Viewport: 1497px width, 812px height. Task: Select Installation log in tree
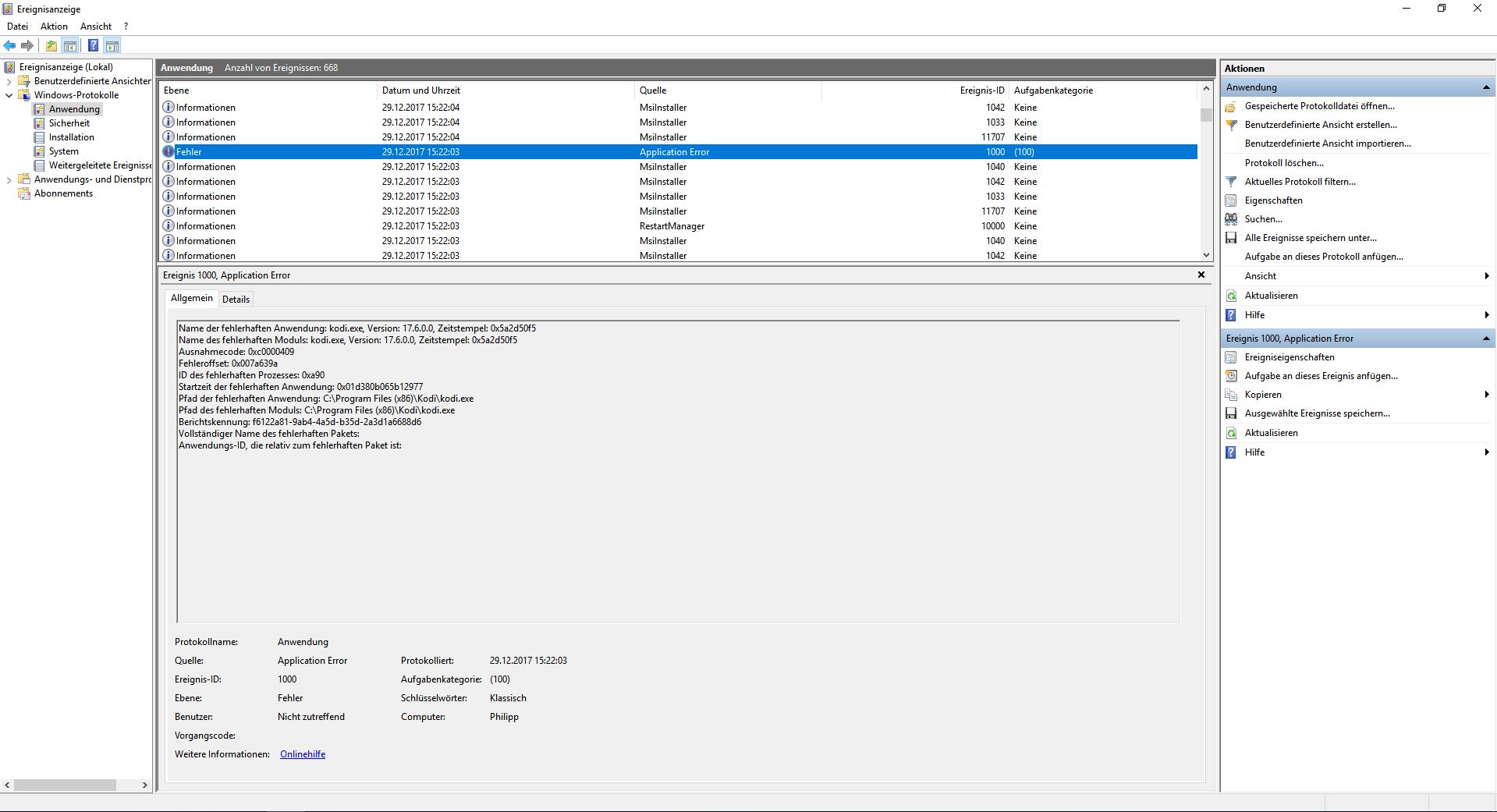click(x=72, y=137)
